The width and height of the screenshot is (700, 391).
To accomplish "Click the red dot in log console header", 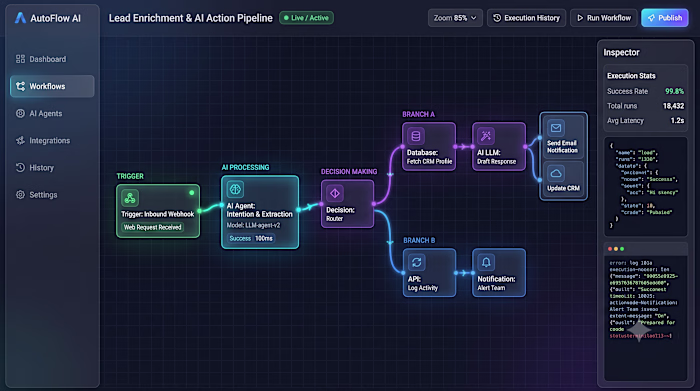I will [610, 249].
